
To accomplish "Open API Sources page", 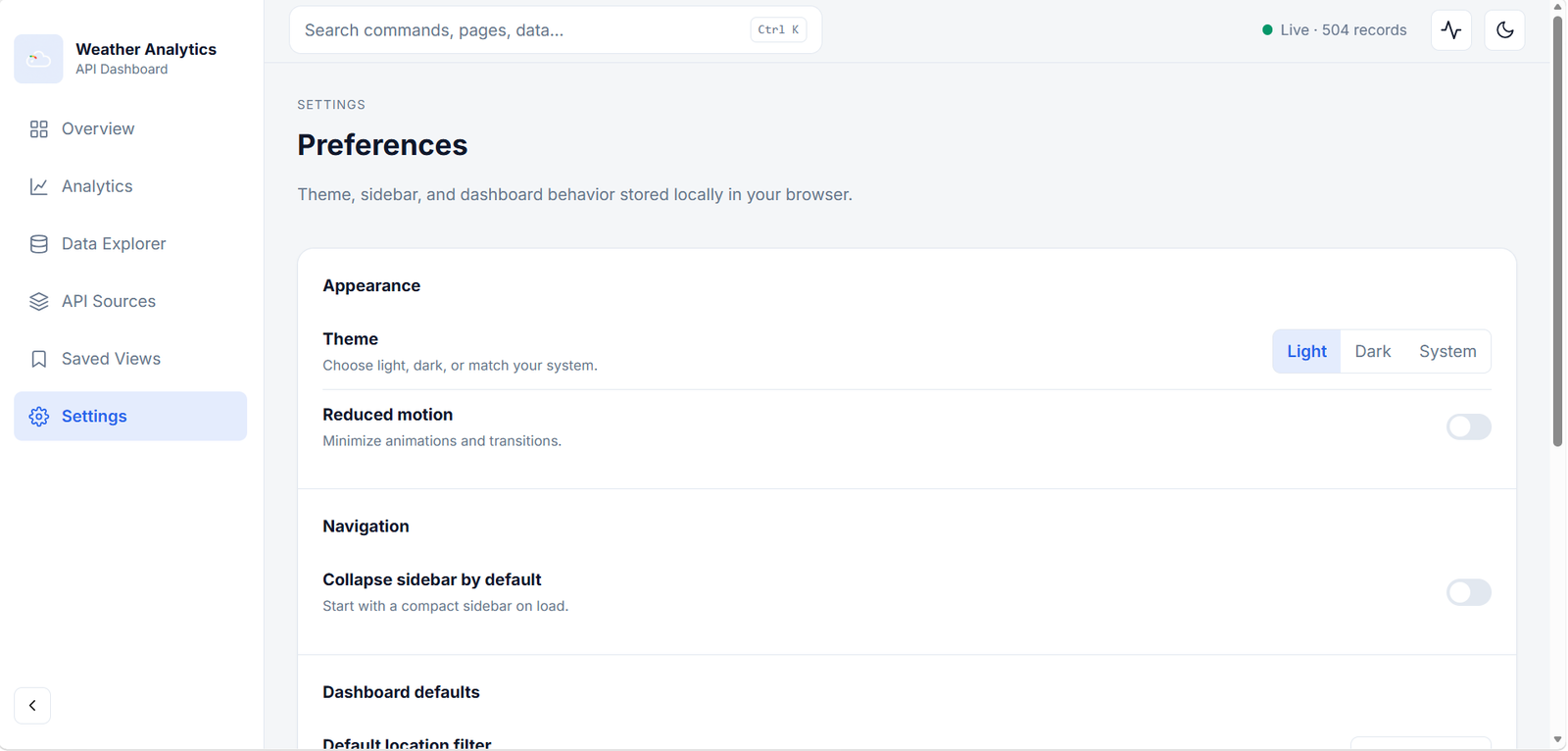I will coord(130,301).
